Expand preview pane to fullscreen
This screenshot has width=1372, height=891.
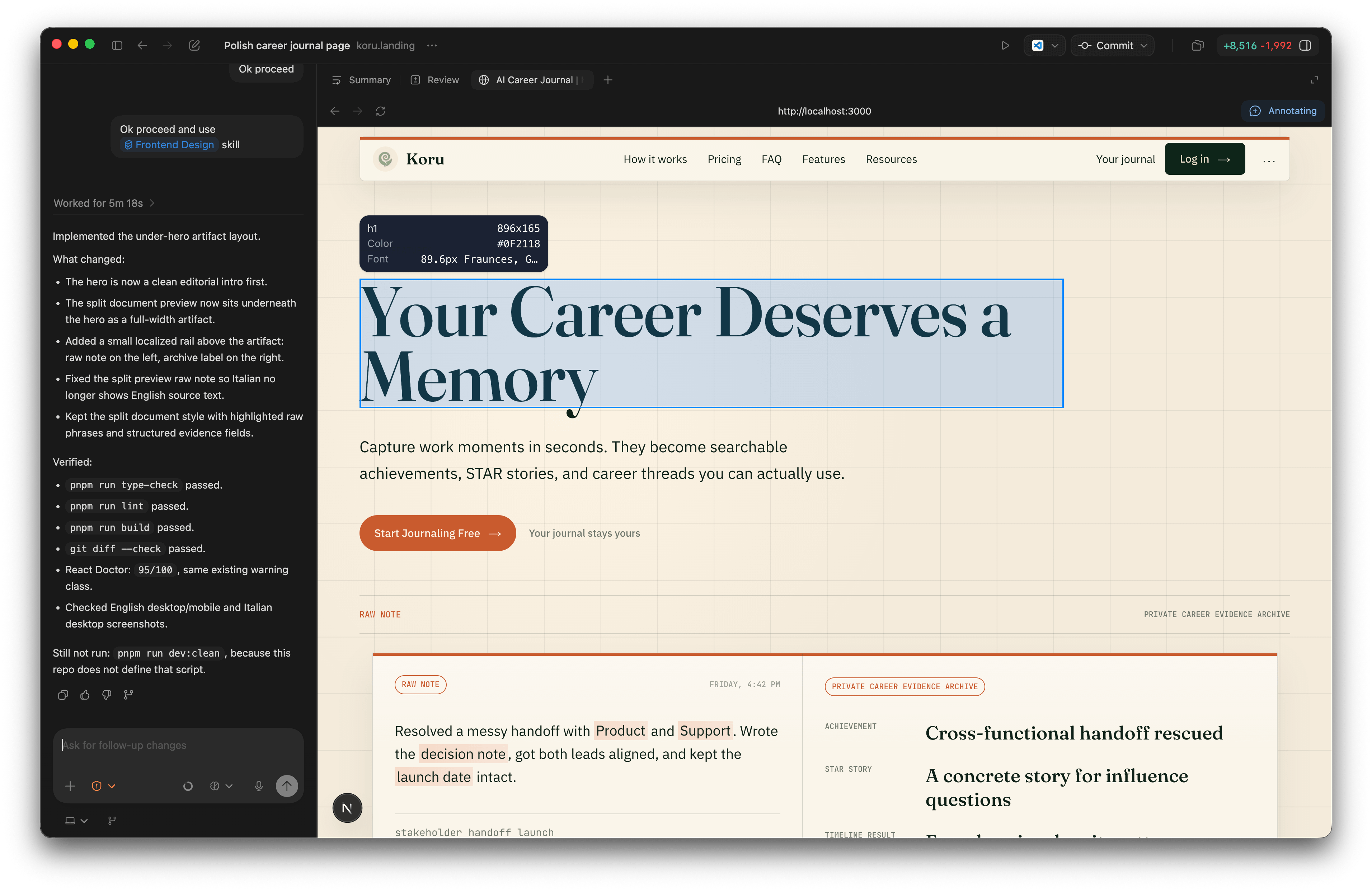[1314, 80]
